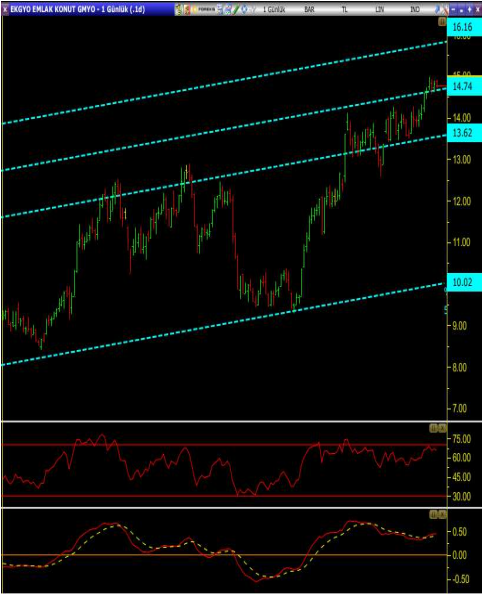Click the yellow chart icon at toolbar start
Viewport: 483px width, 594px height.
[178, 9]
